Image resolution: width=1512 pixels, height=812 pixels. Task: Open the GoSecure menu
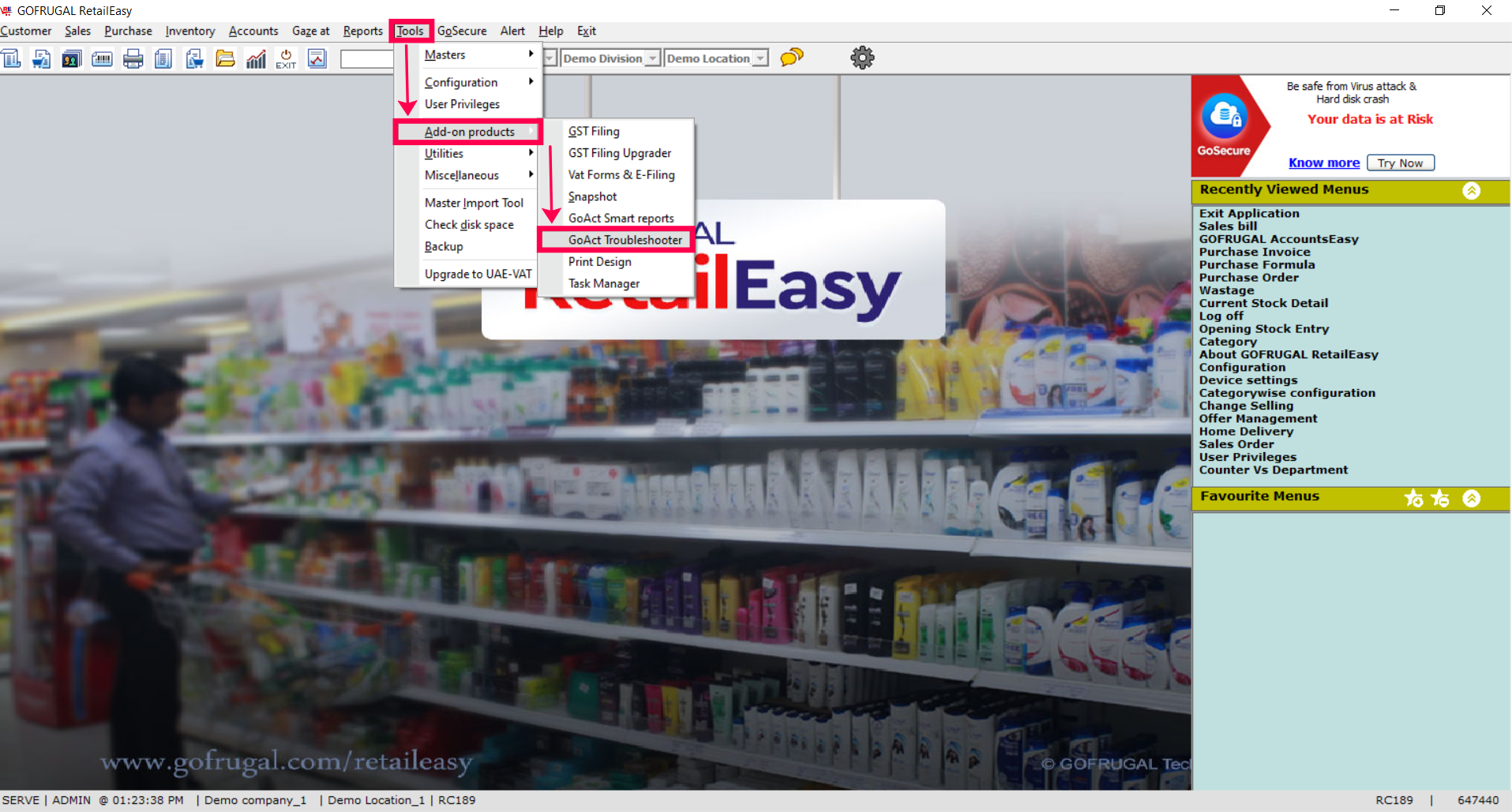462,31
